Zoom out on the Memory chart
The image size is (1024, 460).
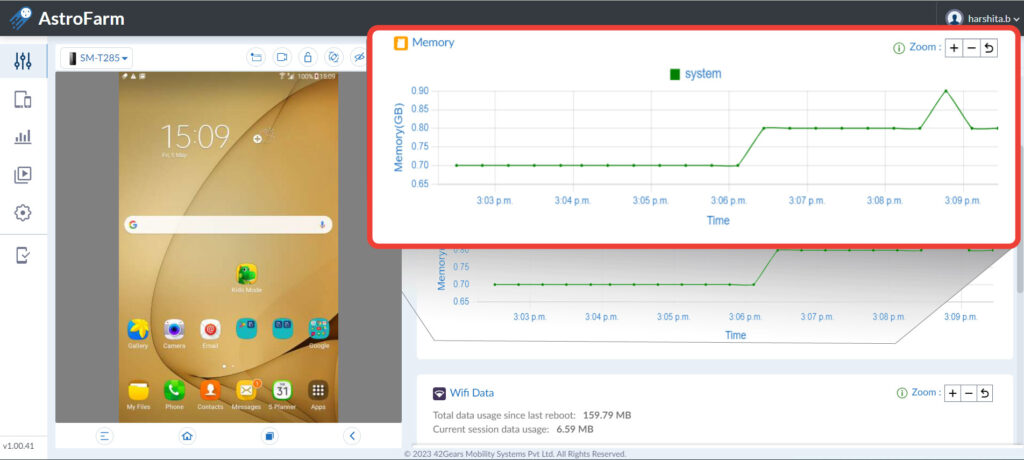(972, 48)
